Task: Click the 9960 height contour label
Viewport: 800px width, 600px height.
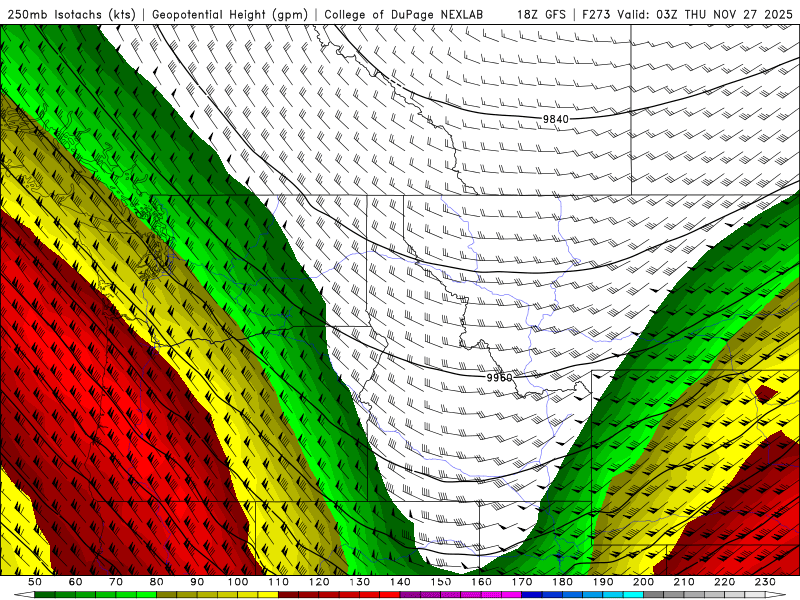Action: click(x=499, y=378)
